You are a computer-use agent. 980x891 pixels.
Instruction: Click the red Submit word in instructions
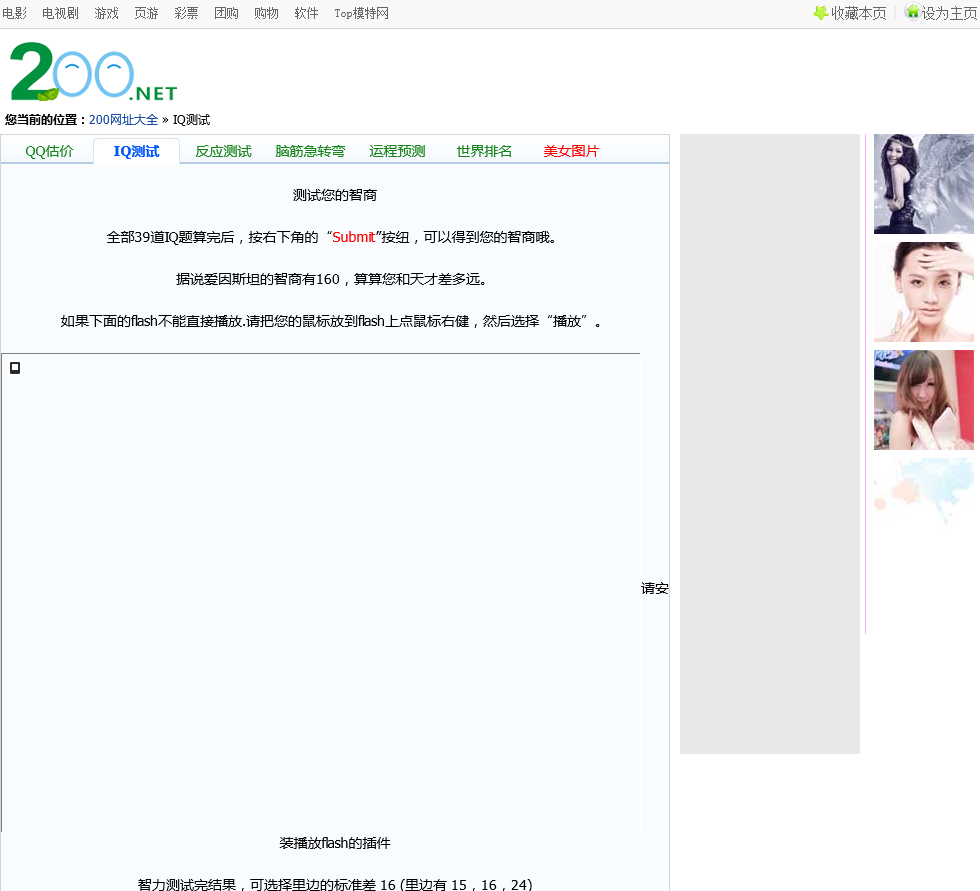(x=354, y=237)
